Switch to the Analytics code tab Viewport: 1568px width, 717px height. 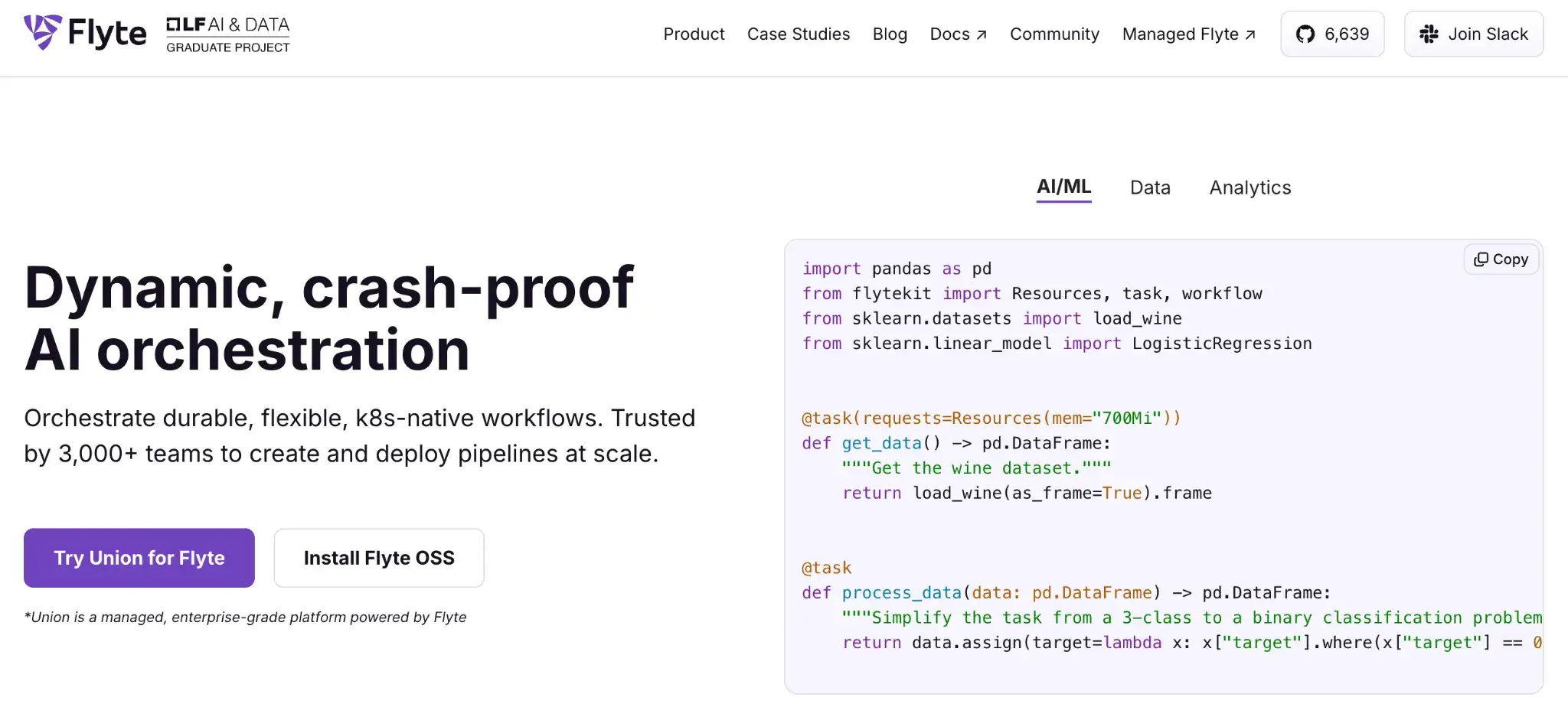1249,187
